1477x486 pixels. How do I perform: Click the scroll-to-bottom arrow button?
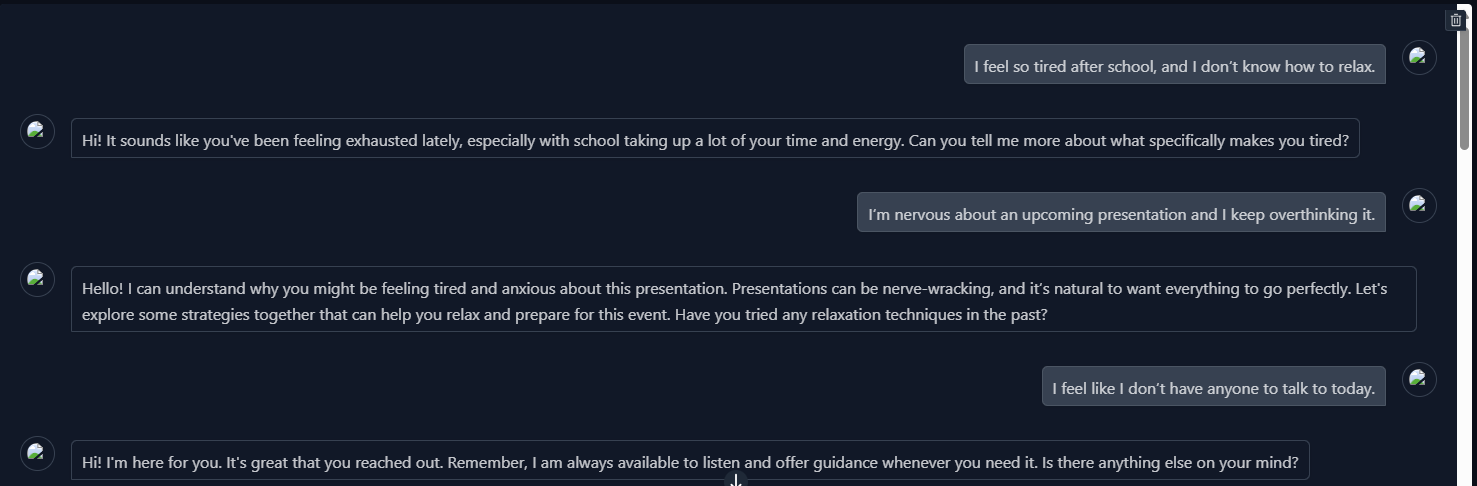click(x=736, y=481)
